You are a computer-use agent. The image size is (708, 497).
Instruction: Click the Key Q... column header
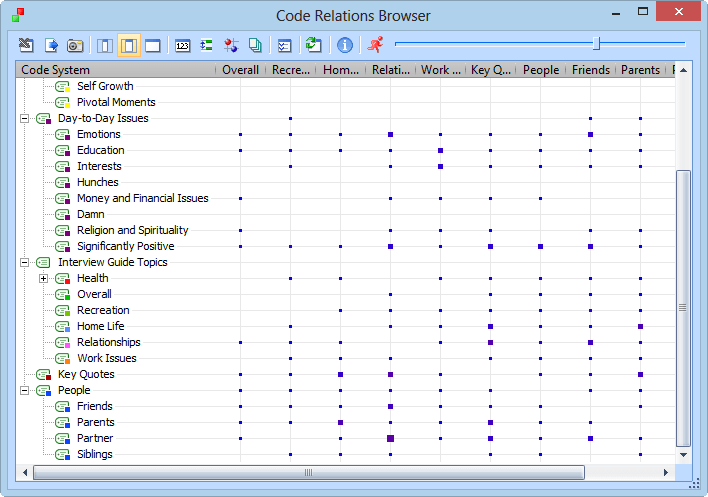491,70
